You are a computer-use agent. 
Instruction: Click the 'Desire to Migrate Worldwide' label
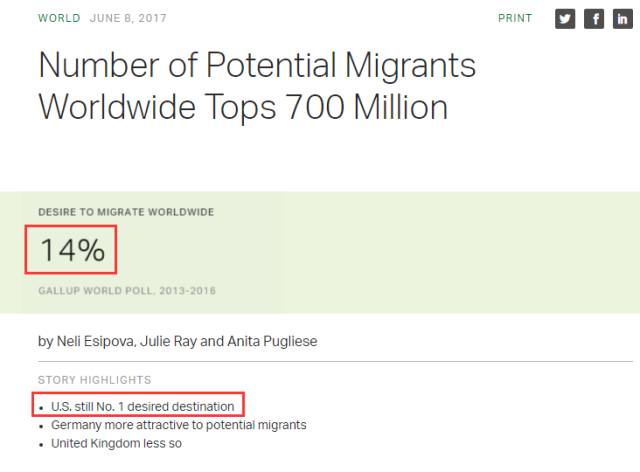[x=126, y=212]
